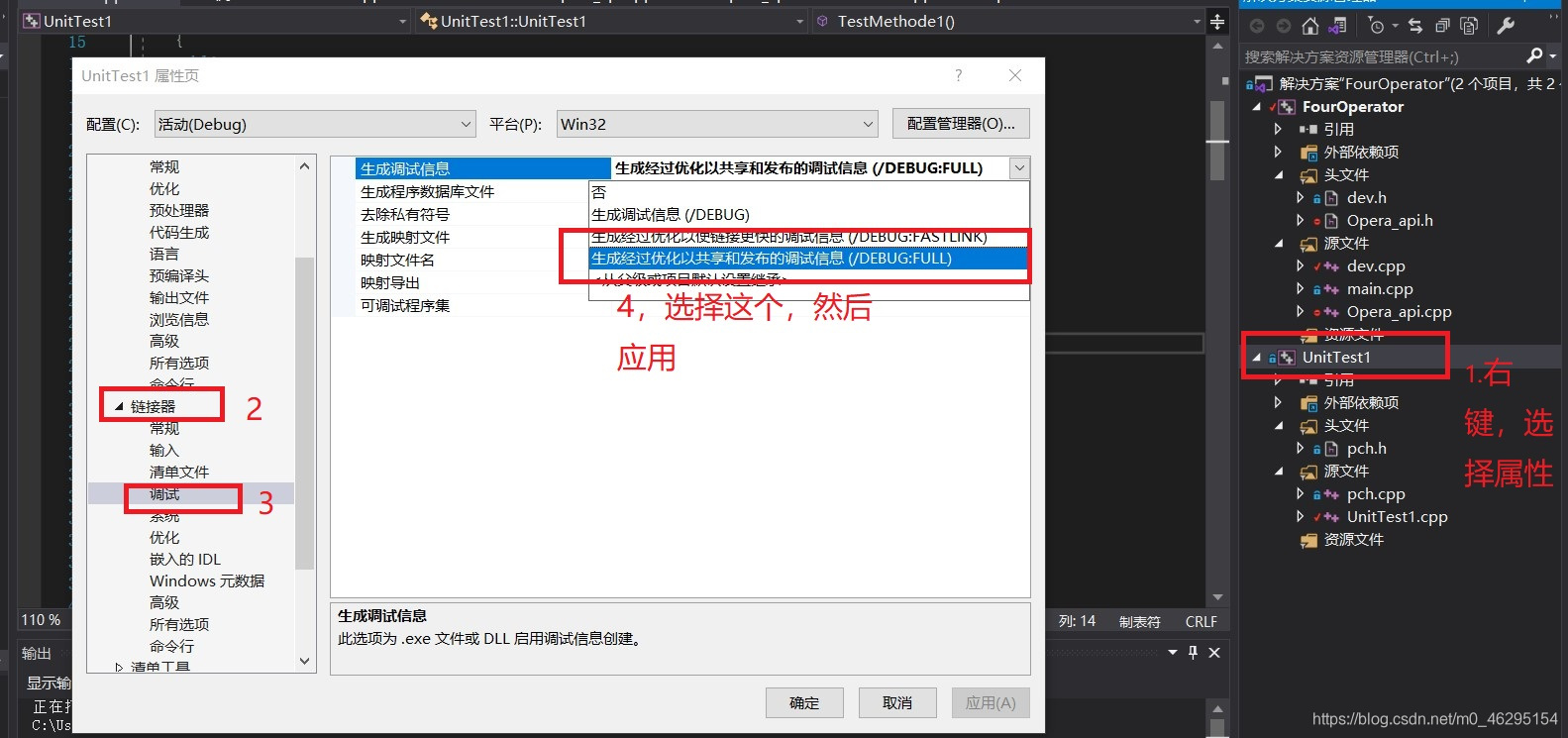Expand the pch.cpp node arrow
The width and height of the screenshot is (1568, 738).
[1301, 494]
